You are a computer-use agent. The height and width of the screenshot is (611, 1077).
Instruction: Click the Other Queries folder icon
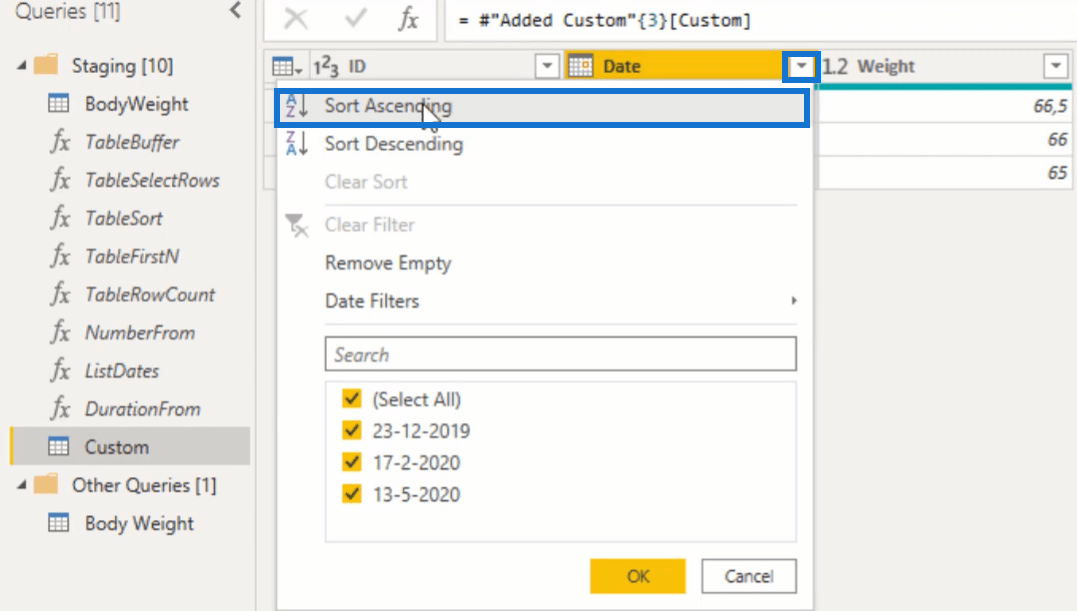coord(46,485)
